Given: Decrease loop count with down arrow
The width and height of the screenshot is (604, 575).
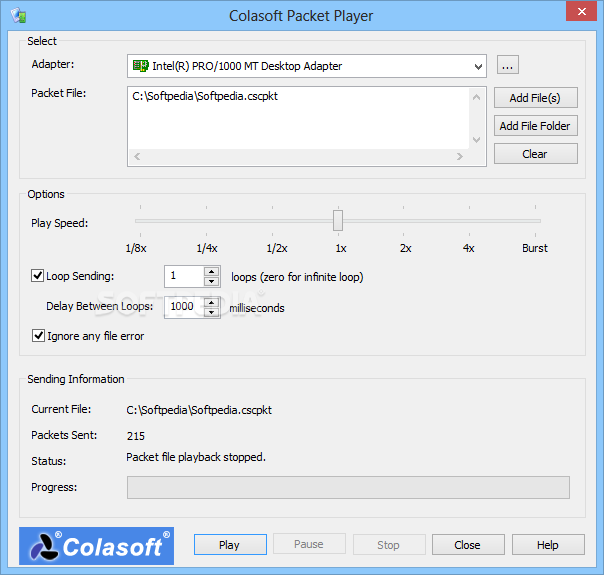Looking at the screenshot, I should pyautogui.click(x=211, y=281).
